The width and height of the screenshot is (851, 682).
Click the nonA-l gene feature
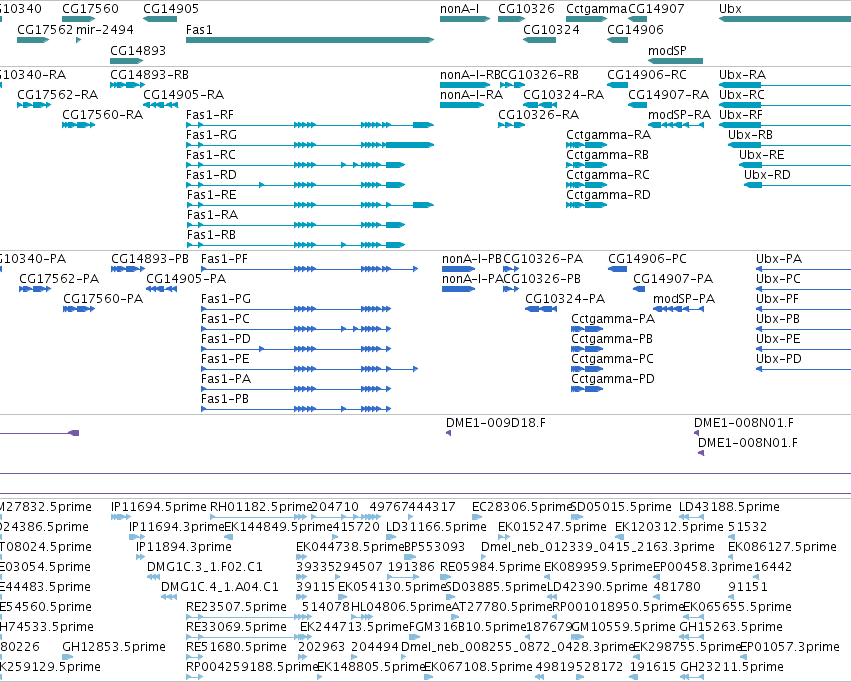click(465, 19)
